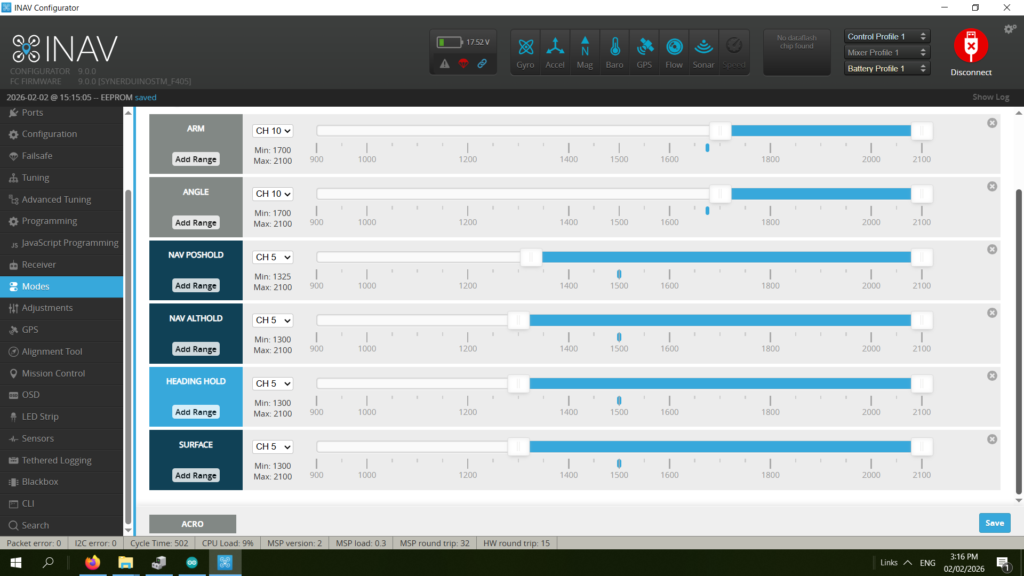Click the Mag sensor icon

(x=585, y=51)
